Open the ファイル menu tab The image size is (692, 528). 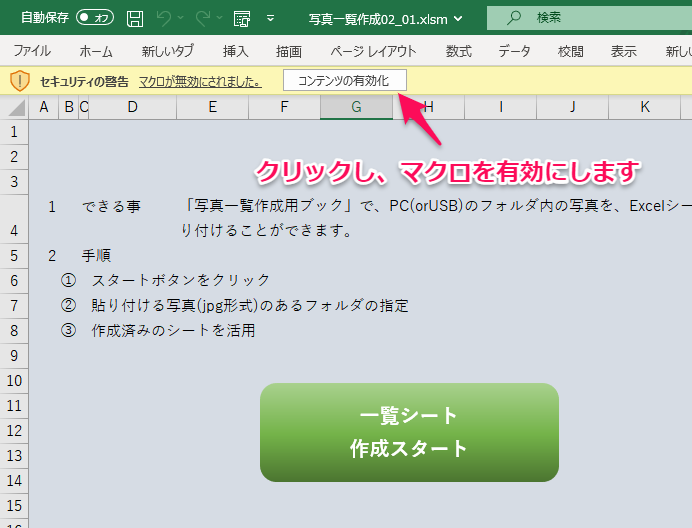click(33, 51)
